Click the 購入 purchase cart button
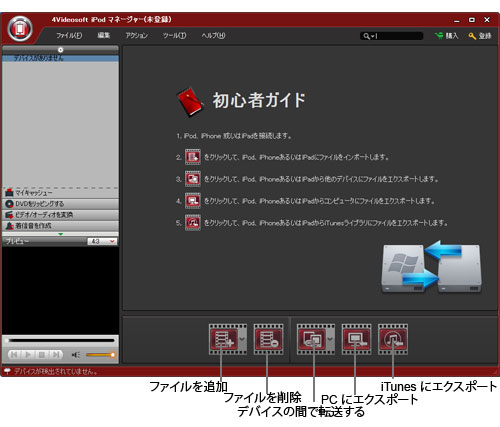Image resolution: width=500 pixels, height=427 pixels. tap(447, 36)
